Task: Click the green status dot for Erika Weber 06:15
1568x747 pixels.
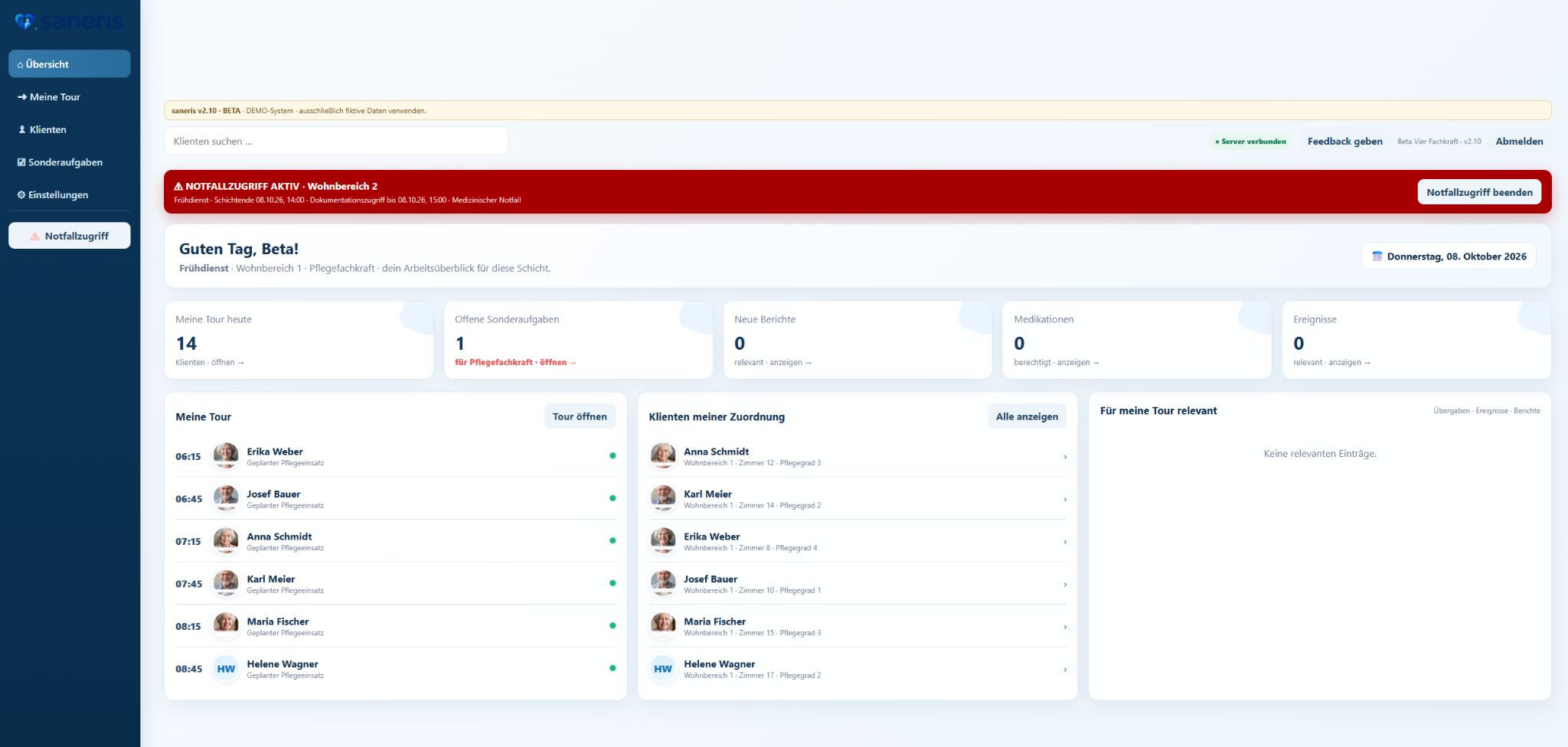Action: (x=612, y=455)
